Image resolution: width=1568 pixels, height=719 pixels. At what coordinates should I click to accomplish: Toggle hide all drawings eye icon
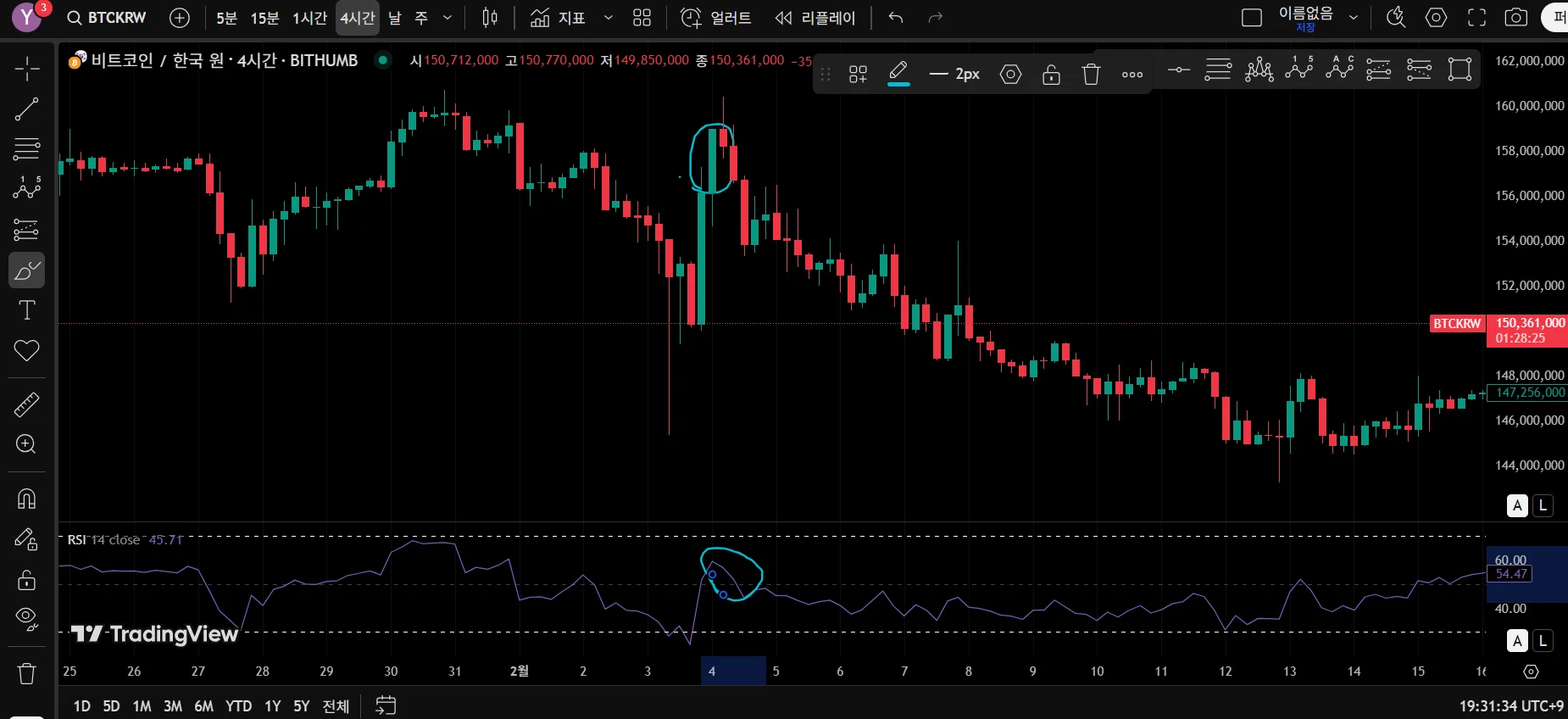tap(26, 620)
